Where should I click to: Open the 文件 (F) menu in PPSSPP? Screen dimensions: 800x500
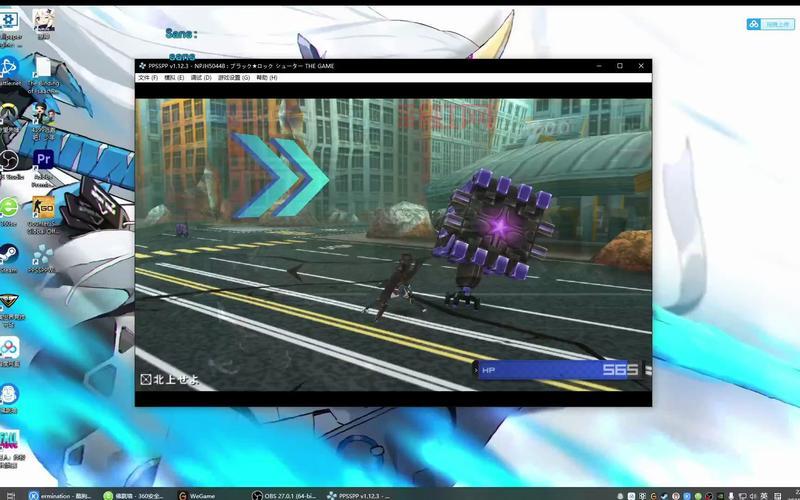148,78
